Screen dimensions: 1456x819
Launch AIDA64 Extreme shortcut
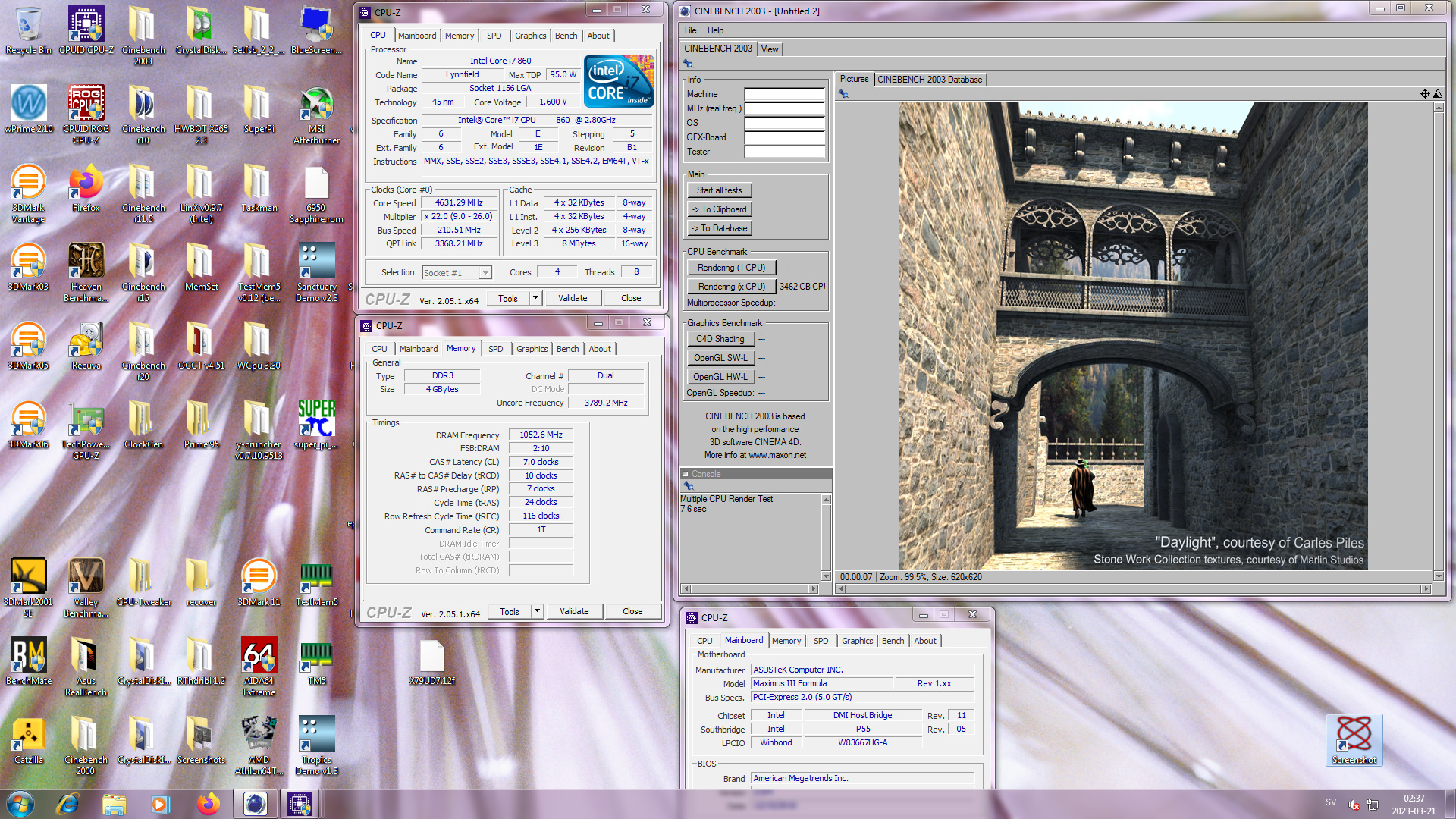click(259, 667)
